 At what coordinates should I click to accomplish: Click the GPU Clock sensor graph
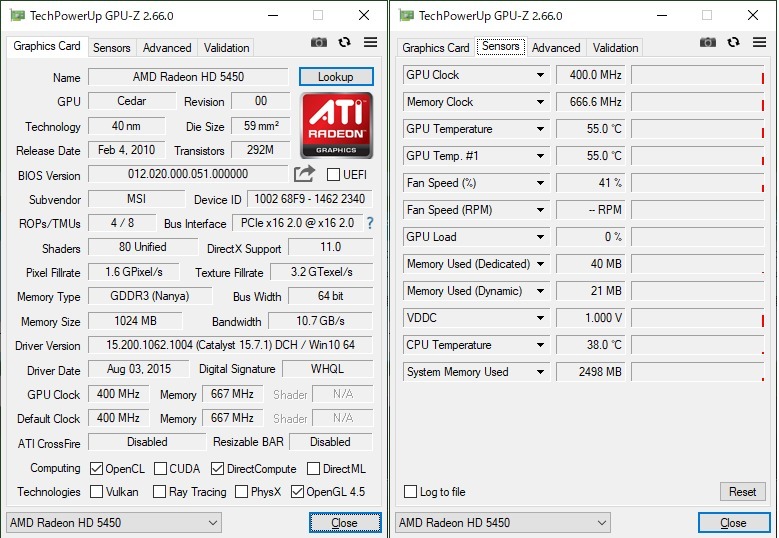pyautogui.click(x=698, y=75)
